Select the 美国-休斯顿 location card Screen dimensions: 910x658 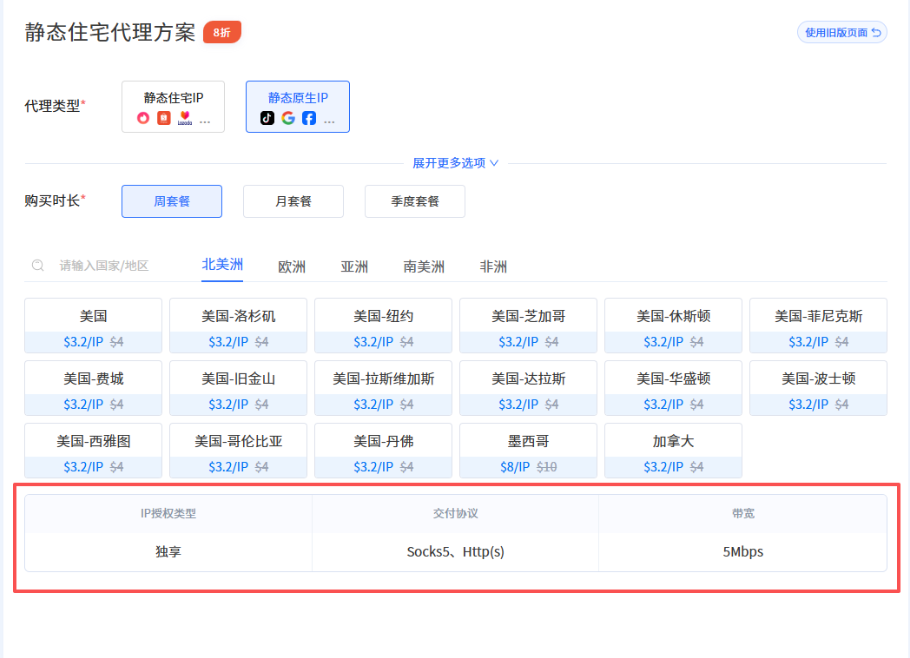[673, 326]
